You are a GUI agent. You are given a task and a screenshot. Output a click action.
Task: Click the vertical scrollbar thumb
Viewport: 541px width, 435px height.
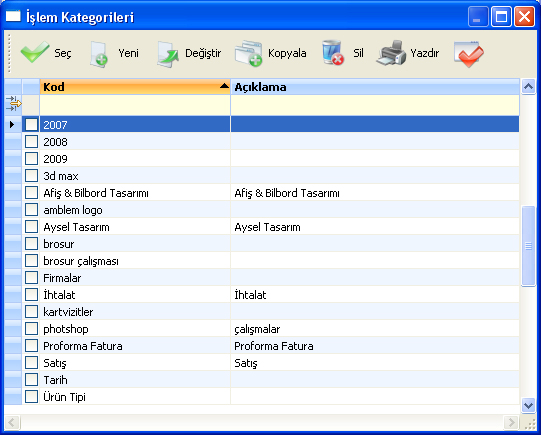tap(528, 246)
